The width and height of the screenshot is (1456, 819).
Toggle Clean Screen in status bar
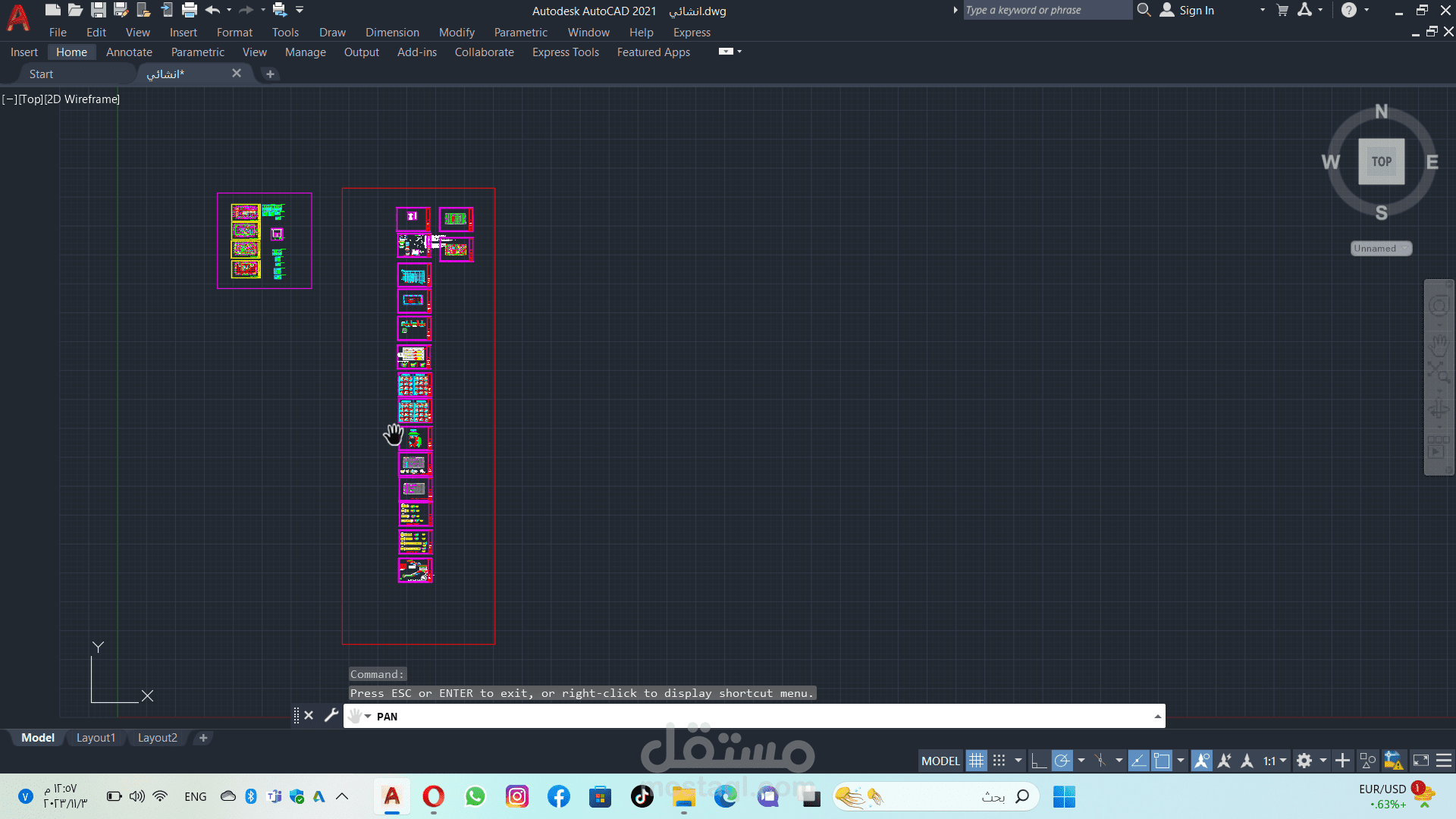[1421, 761]
